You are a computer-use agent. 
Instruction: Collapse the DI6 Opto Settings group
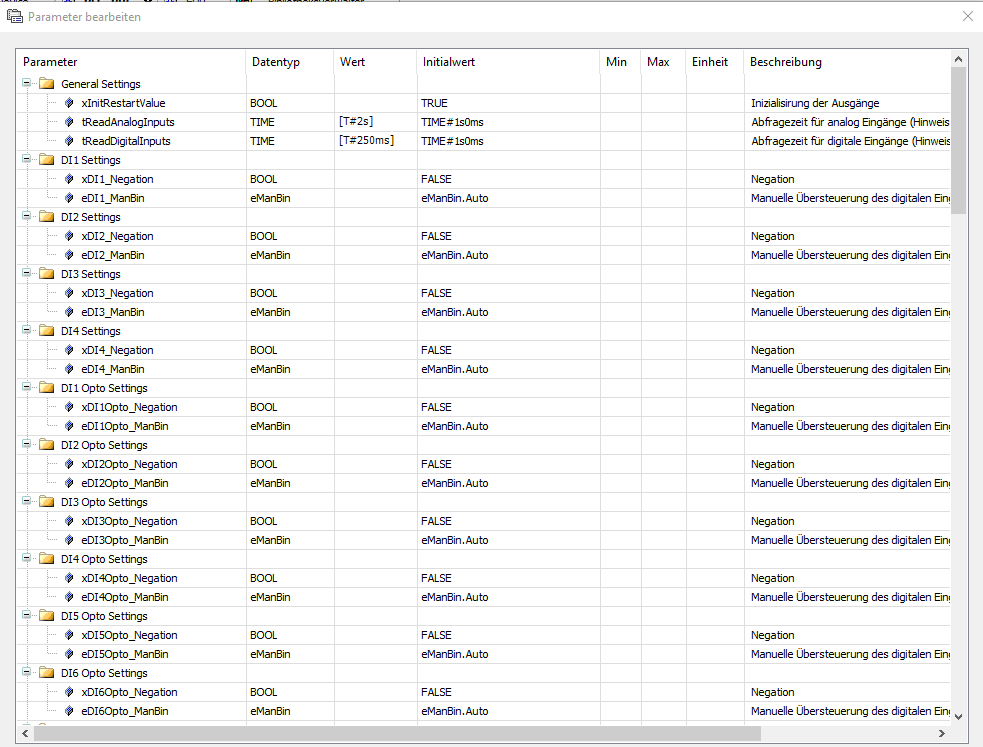point(26,672)
